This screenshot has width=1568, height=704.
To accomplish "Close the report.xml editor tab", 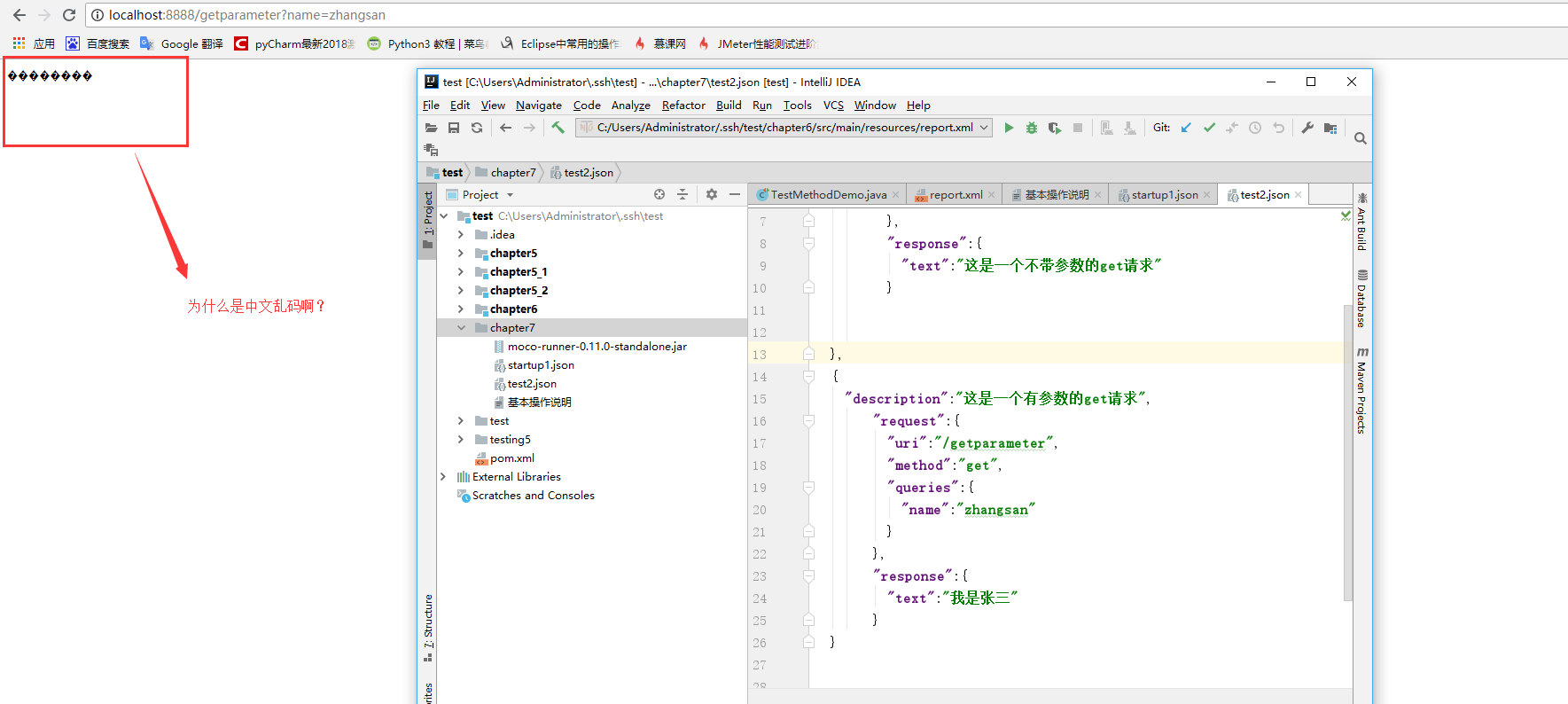I will click(991, 195).
